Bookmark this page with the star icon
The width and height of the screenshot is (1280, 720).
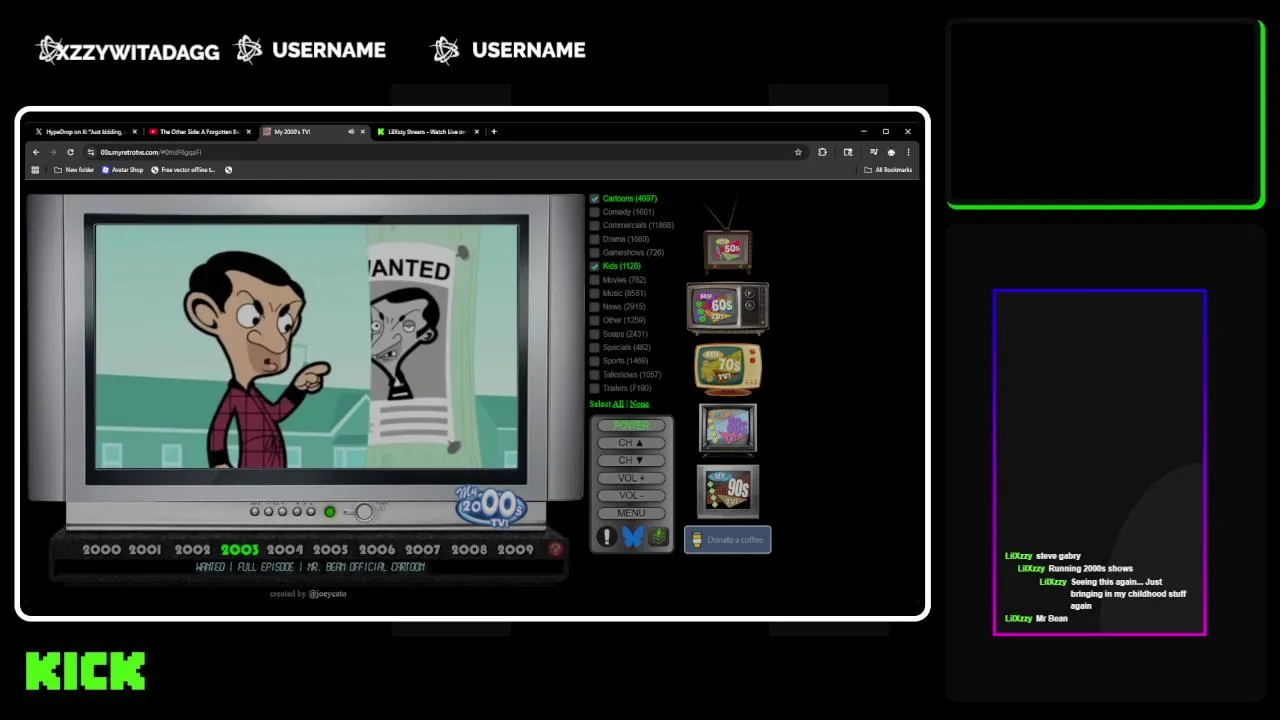coord(798,152)
